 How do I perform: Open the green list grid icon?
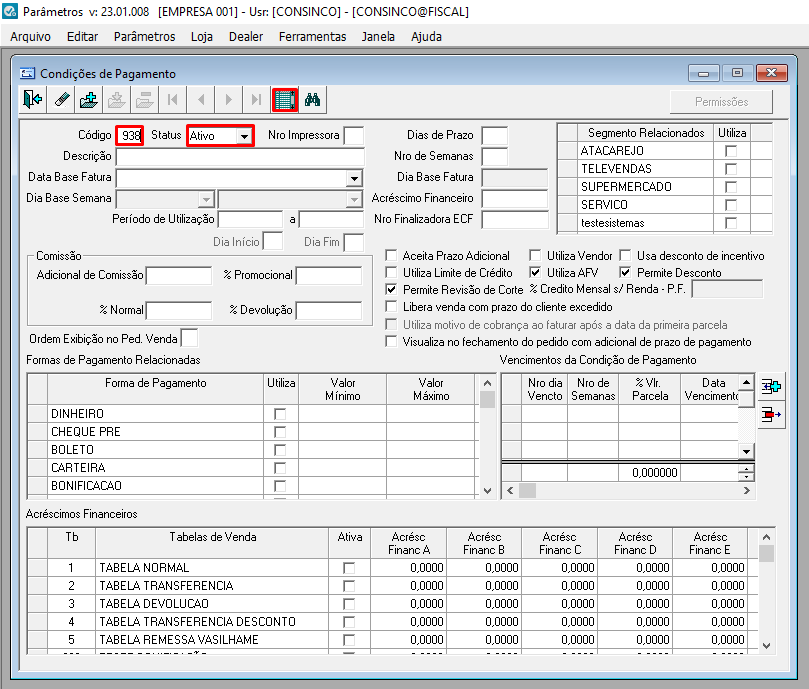point(285,100)
